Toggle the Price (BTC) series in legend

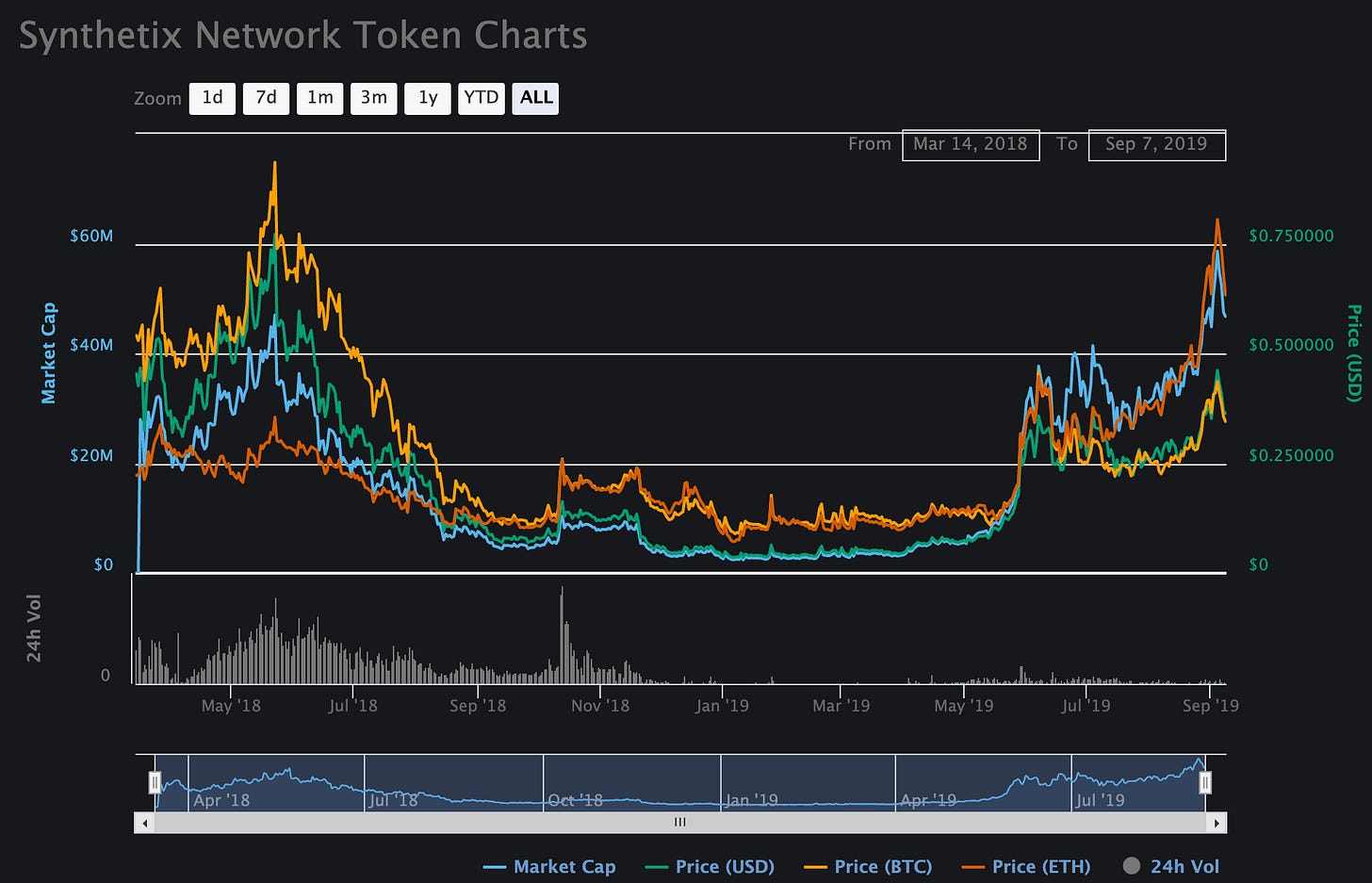pos(868,866)
